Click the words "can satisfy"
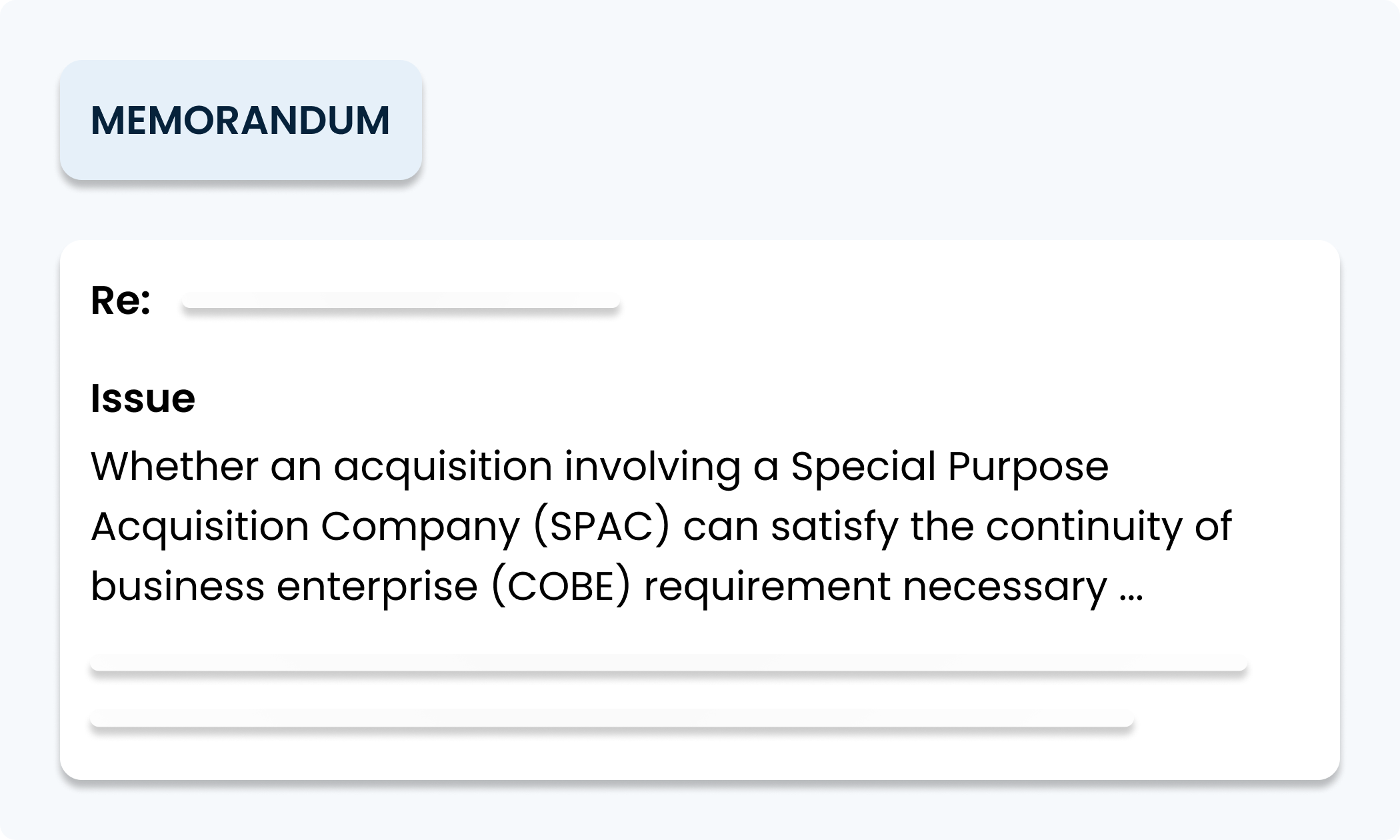 pos(789,527)
